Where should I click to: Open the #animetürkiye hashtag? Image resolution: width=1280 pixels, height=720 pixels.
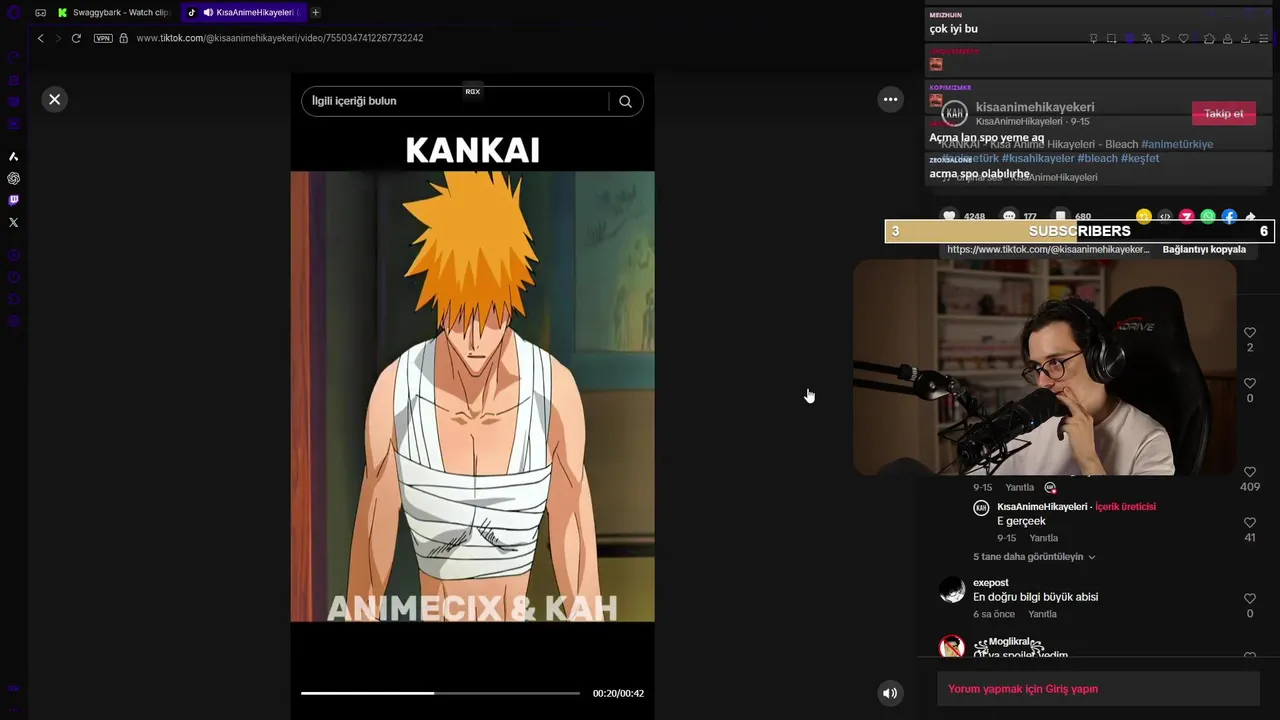tap(1177, 144)
